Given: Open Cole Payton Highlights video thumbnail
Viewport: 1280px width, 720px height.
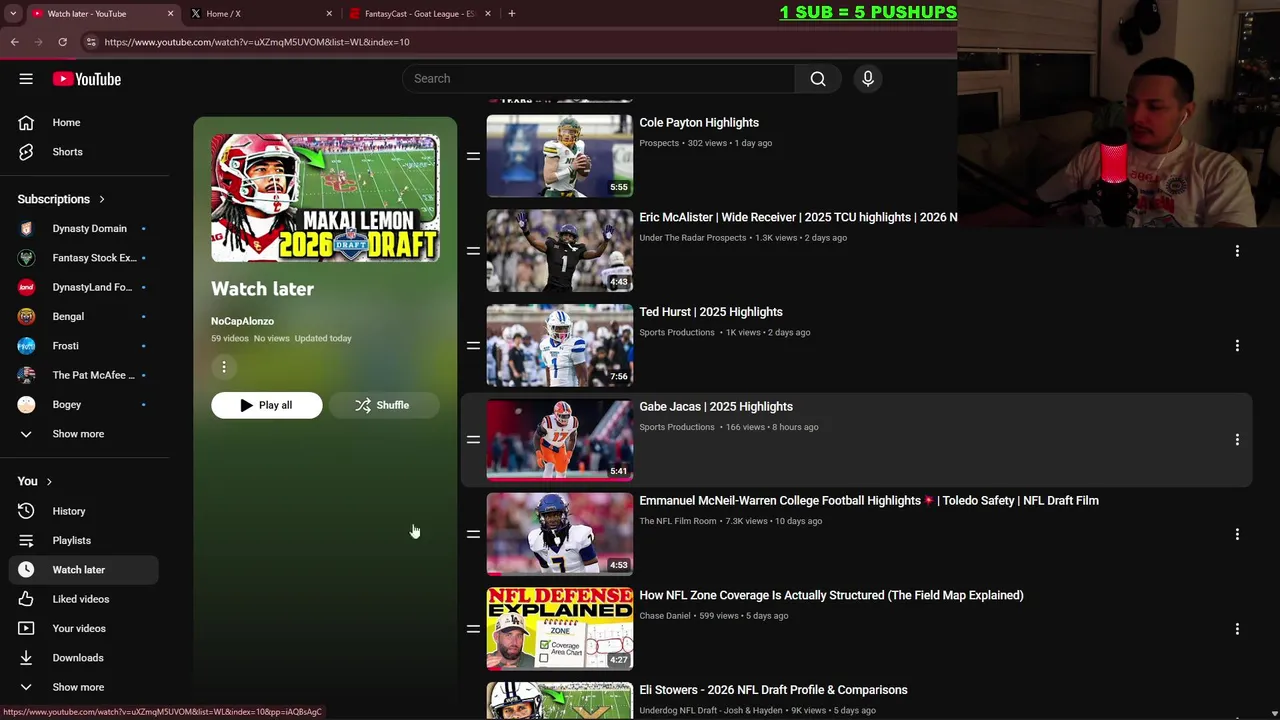Looking at the screenshot, I should tap(559, 155).
